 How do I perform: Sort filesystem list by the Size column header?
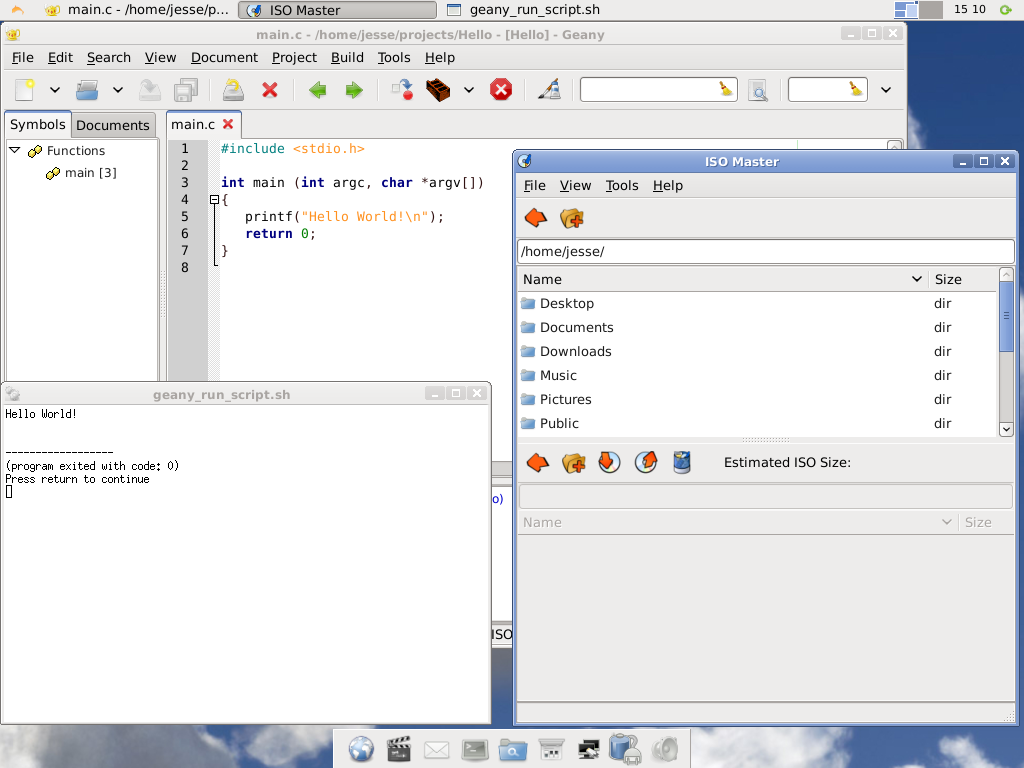click(x=963, y=280)
